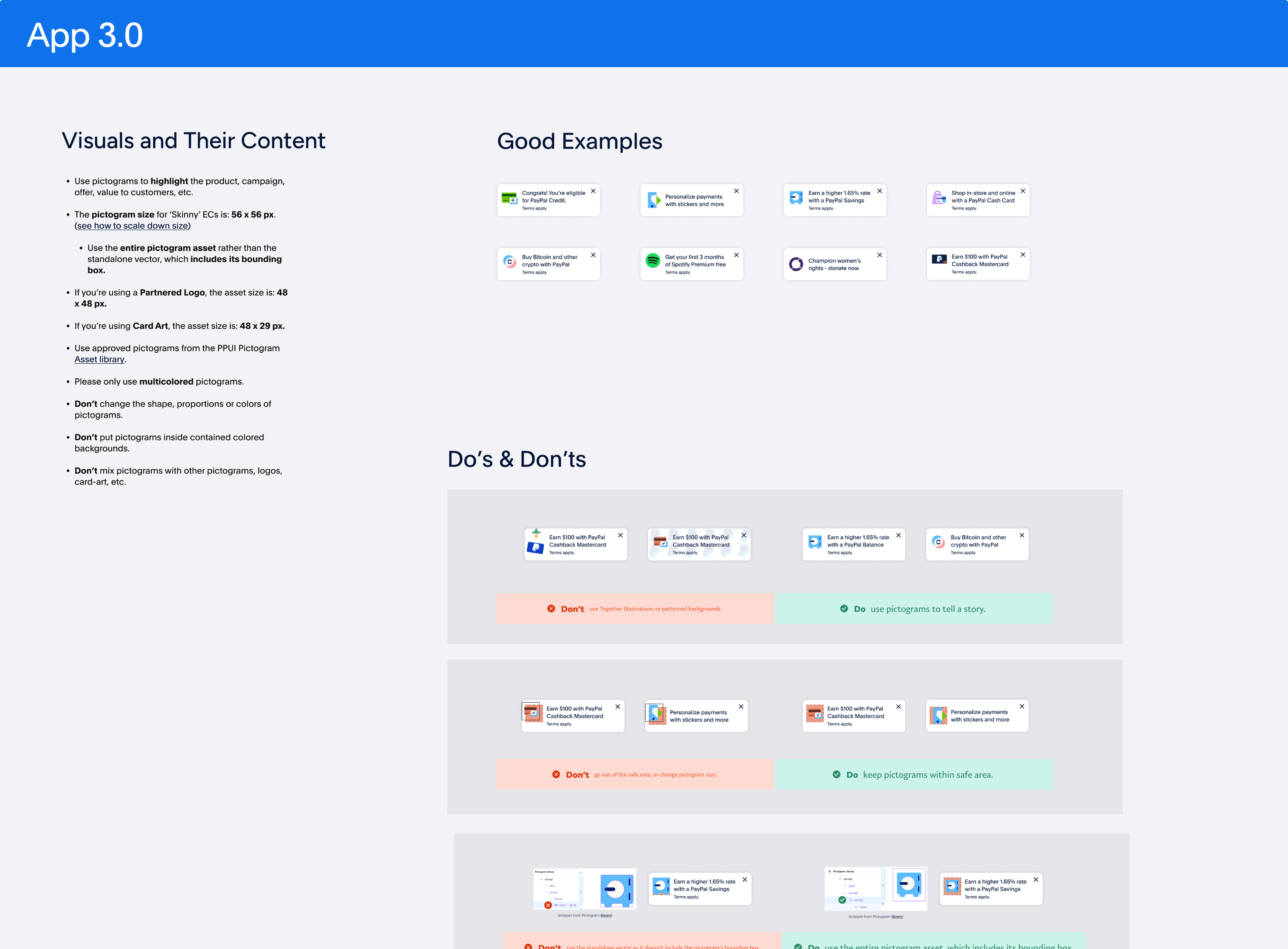The width and height of the screenshot is (1288, 949).
Task: Click the Mastercard card art under Good Examples
Action: click(939, 259)
